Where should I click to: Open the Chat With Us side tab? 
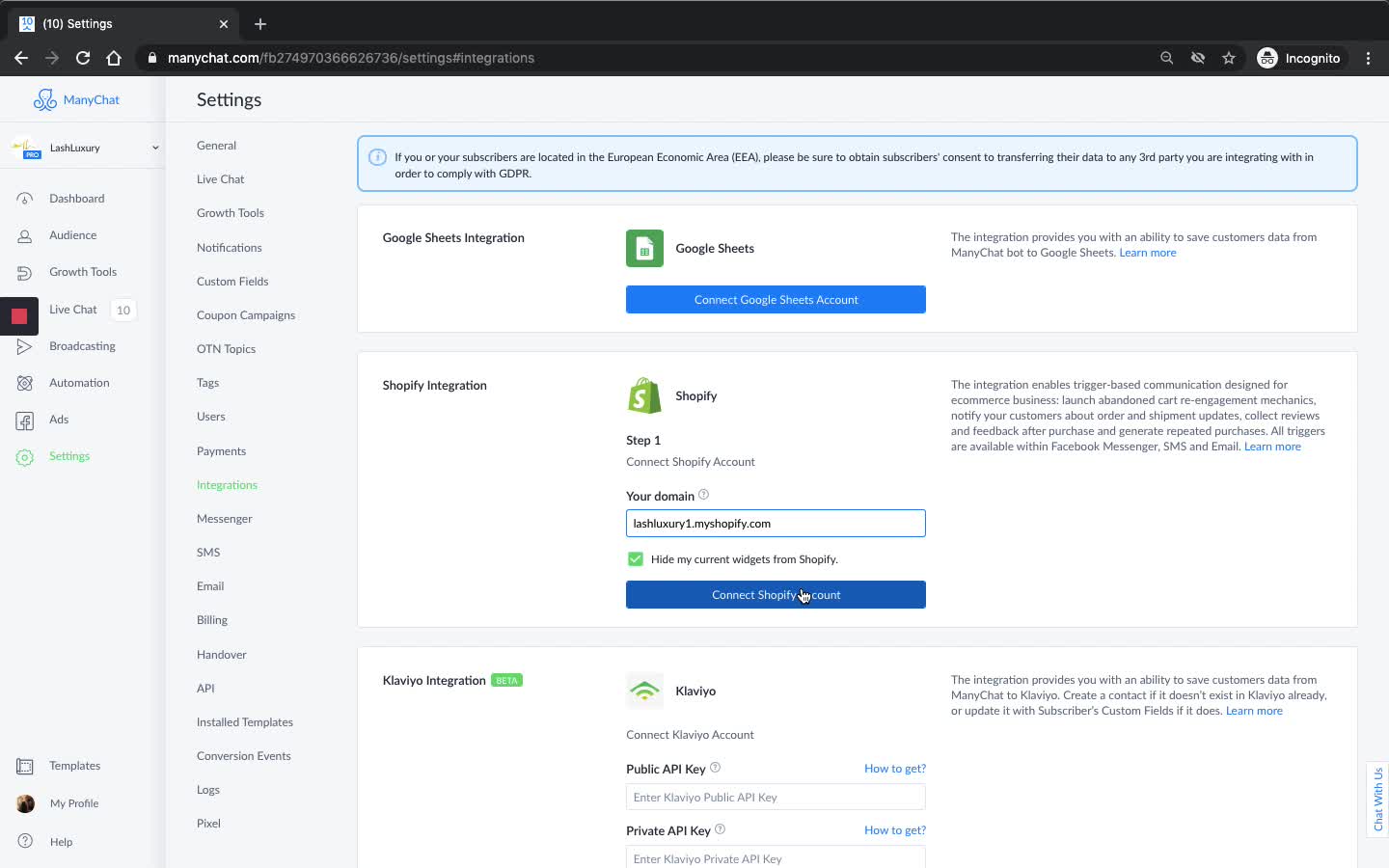coord(1377,800)
